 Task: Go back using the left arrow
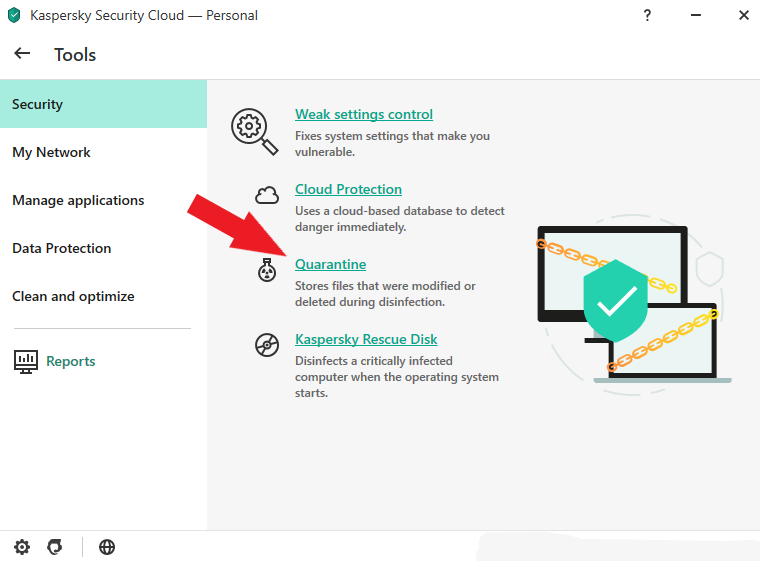[22, 53]
